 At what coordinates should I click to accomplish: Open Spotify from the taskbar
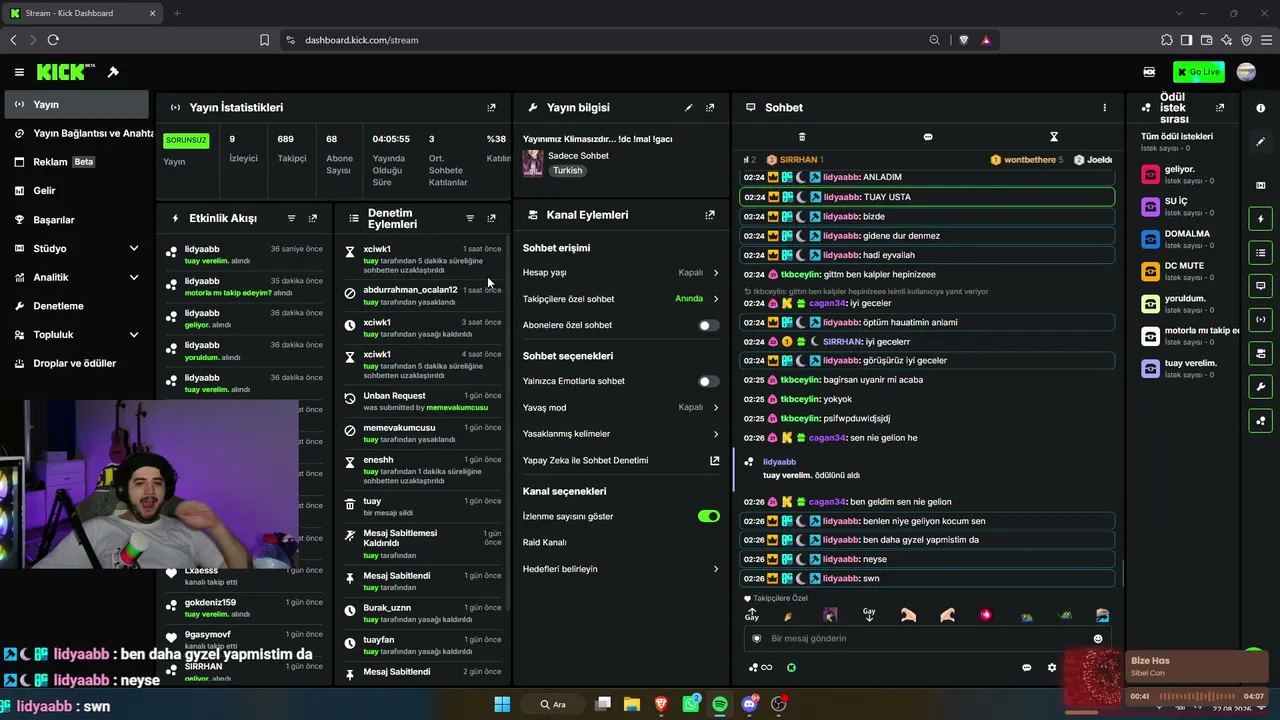coord(720,704)
